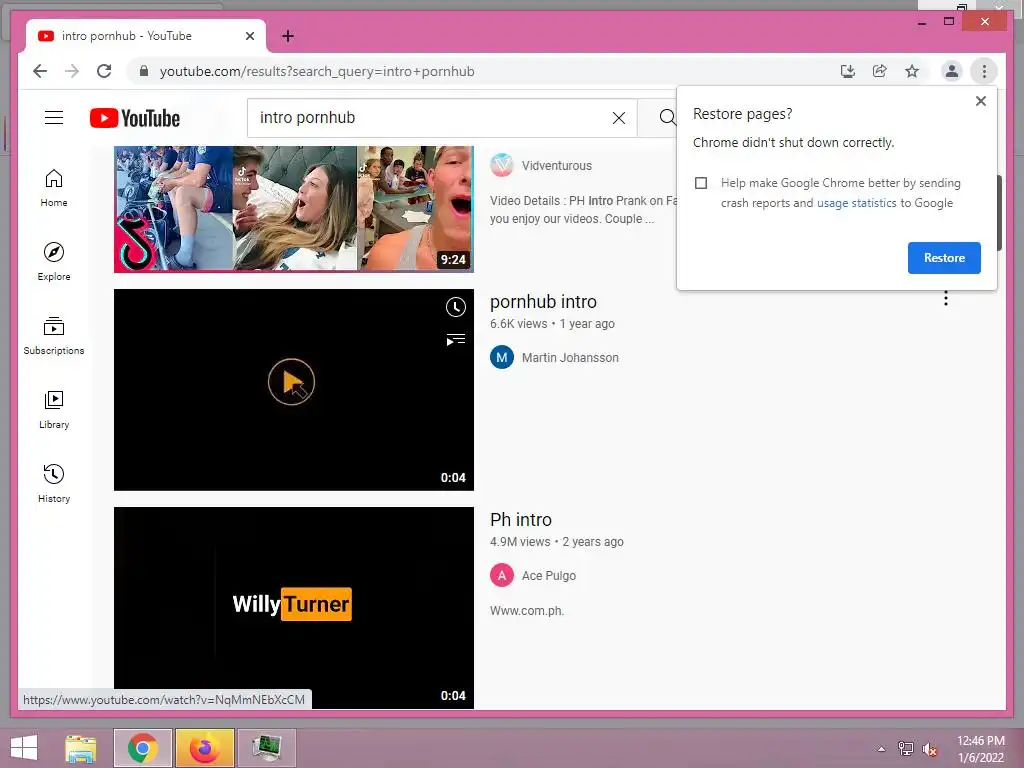Click the Ace Pulgo 'A' avatar
Viewport: 1024px width, 768px height.
(502, 575)
